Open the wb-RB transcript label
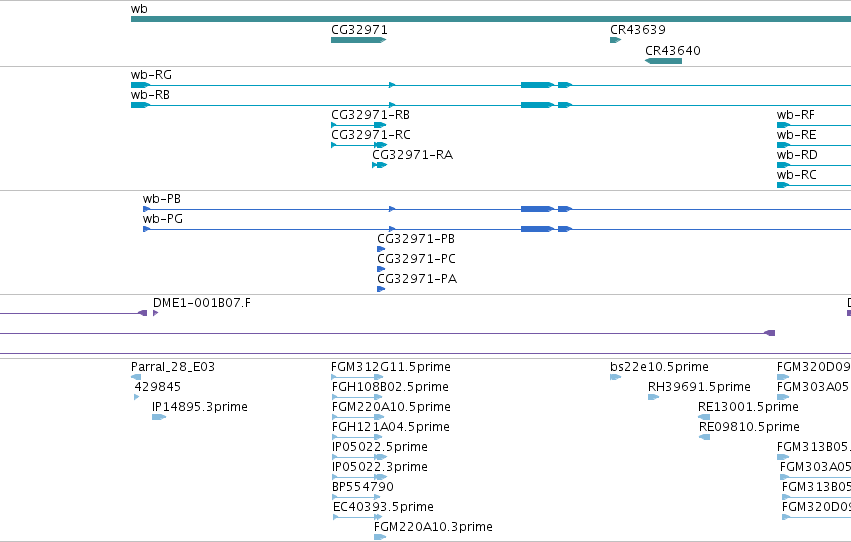 pyautogui.click(x=150, y=95)
